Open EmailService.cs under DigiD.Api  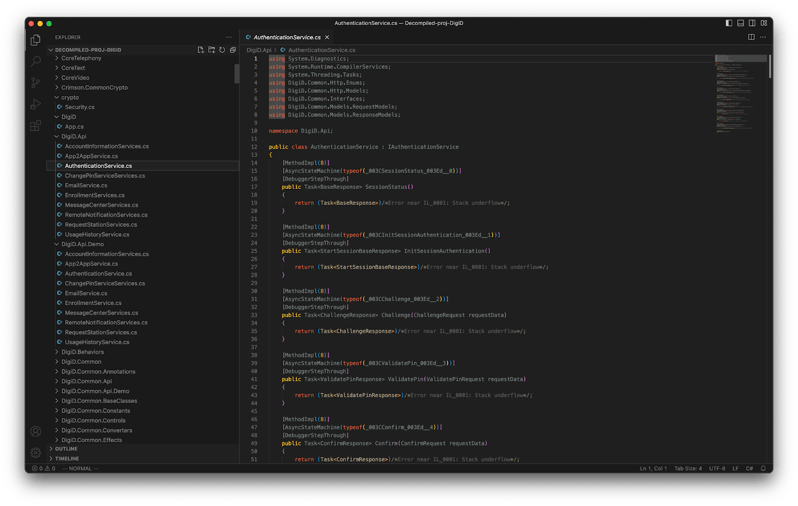[86, 185]
